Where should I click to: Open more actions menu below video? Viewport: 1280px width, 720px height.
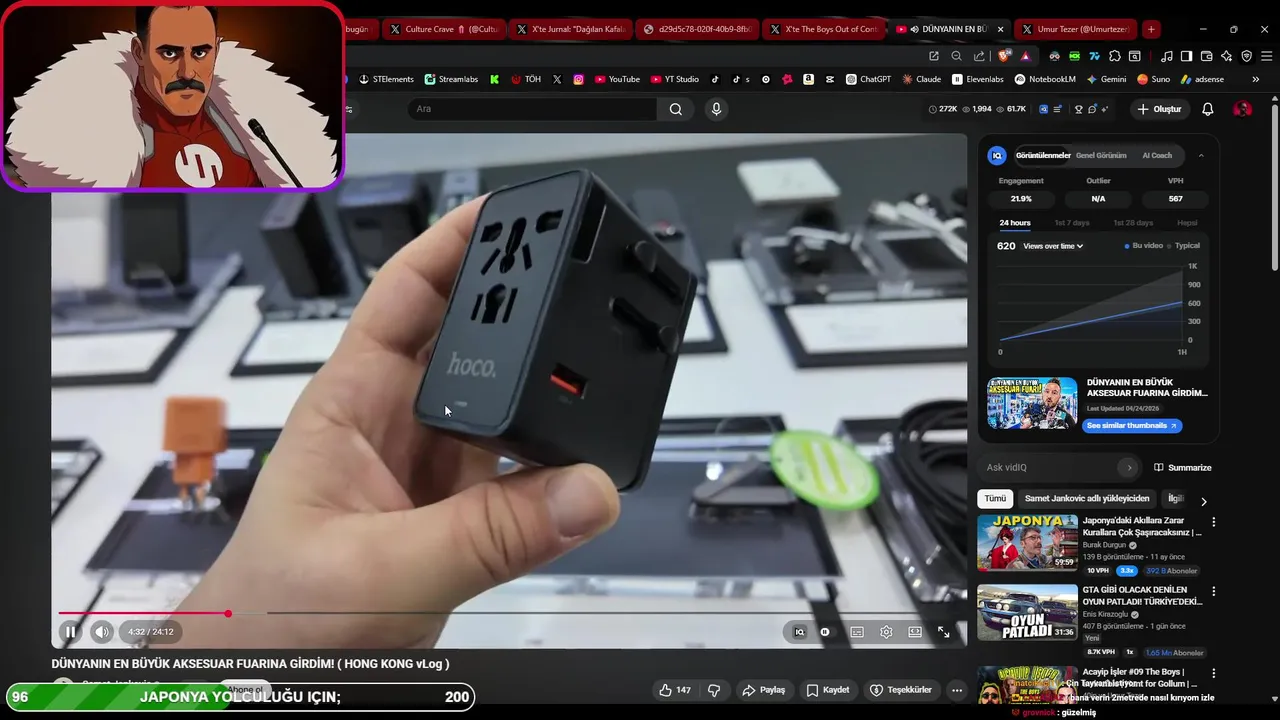pyautogui.click(x=957, y=690)
